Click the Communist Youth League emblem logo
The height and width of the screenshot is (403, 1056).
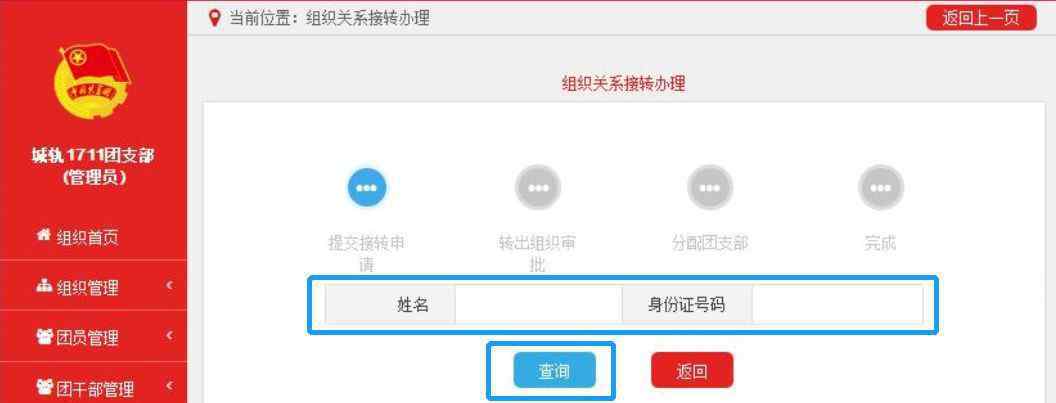tap(93, 83)
